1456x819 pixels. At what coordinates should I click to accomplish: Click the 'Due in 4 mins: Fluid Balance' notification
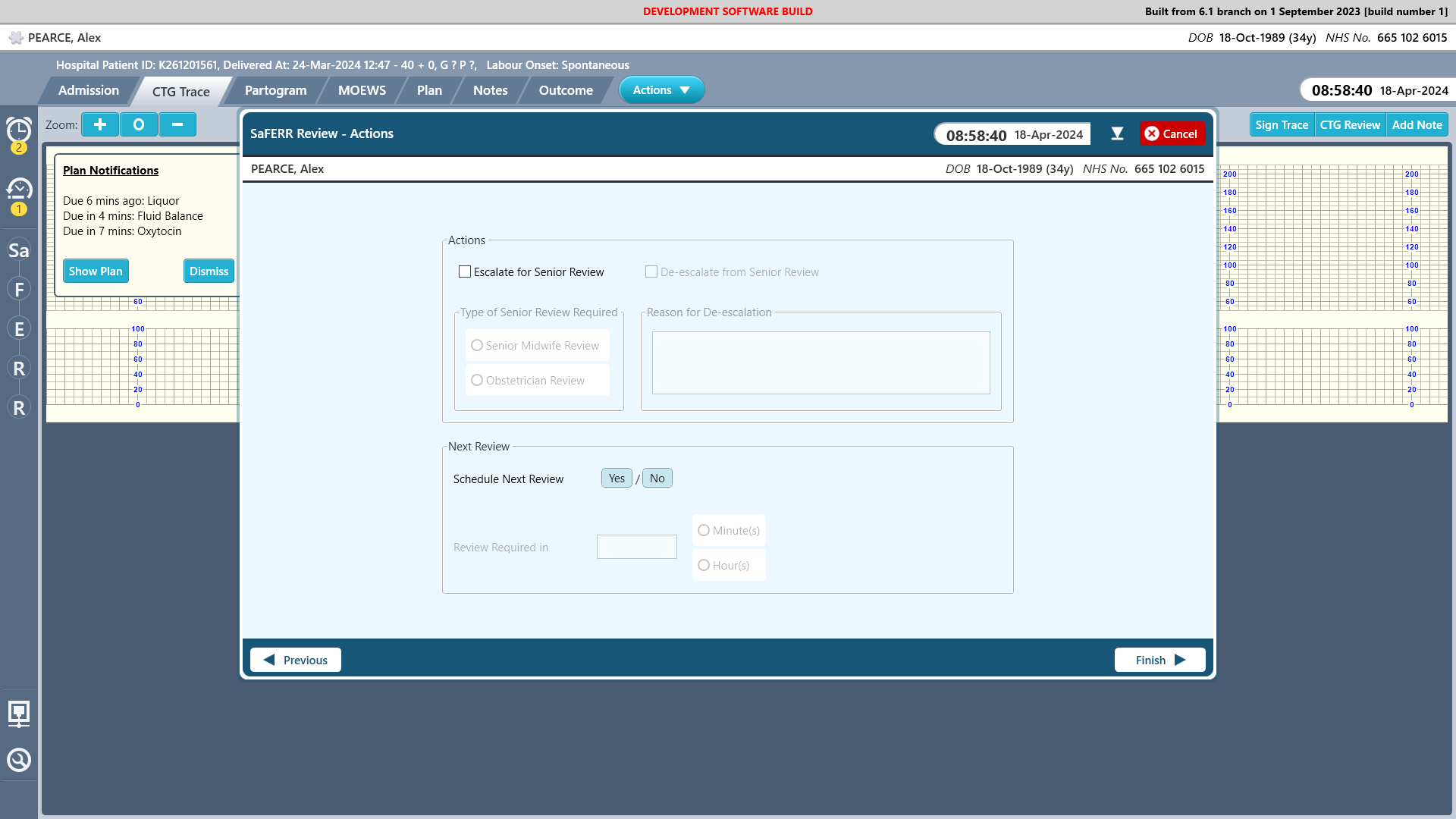tap(133, 216)
